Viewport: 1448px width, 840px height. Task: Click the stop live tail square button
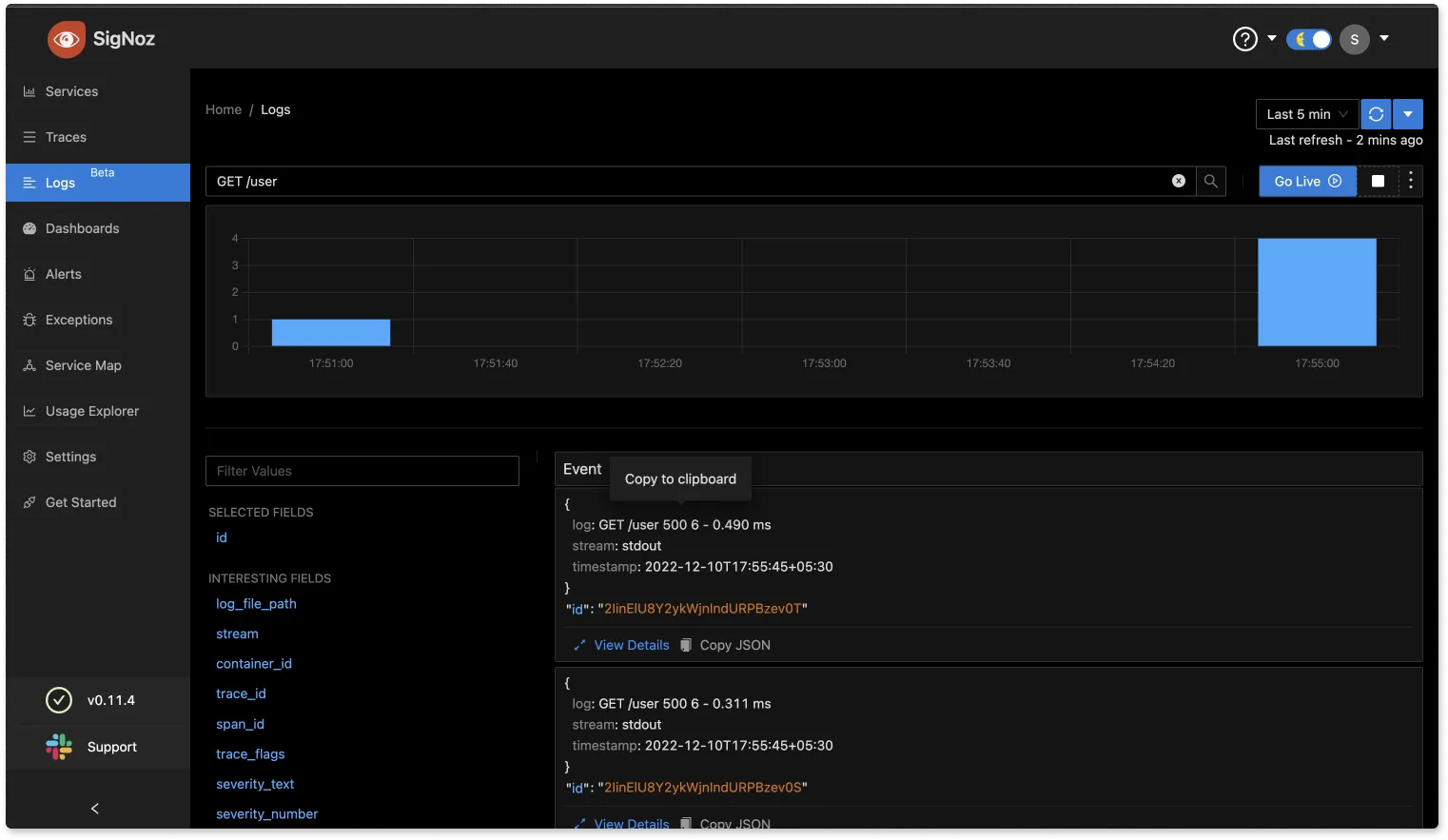click(x=1378, y=181)
